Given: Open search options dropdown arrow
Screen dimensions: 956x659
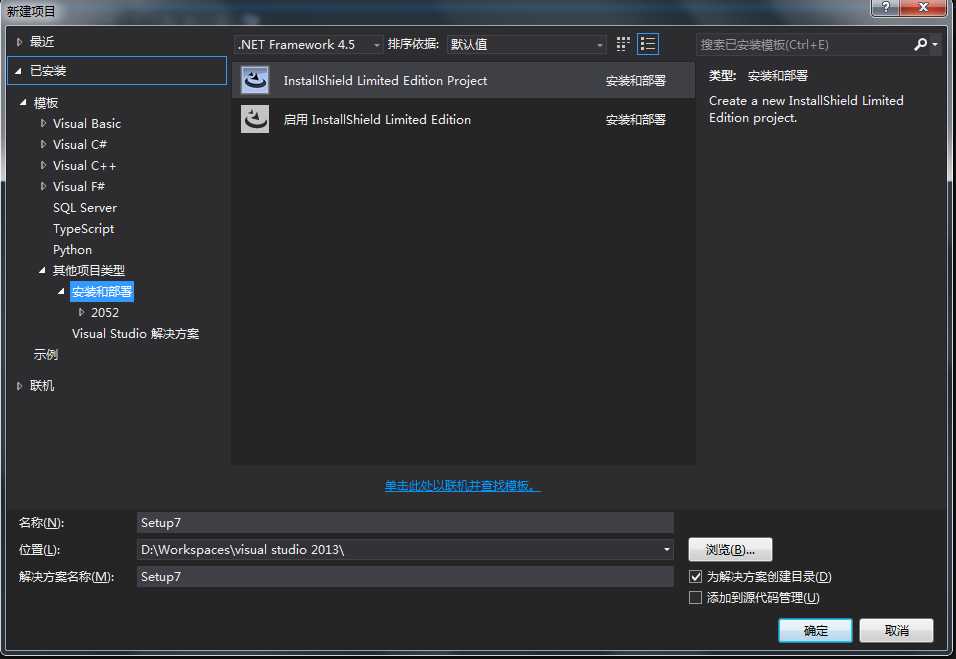Looking at the screenshot, I should pos(935,45).
